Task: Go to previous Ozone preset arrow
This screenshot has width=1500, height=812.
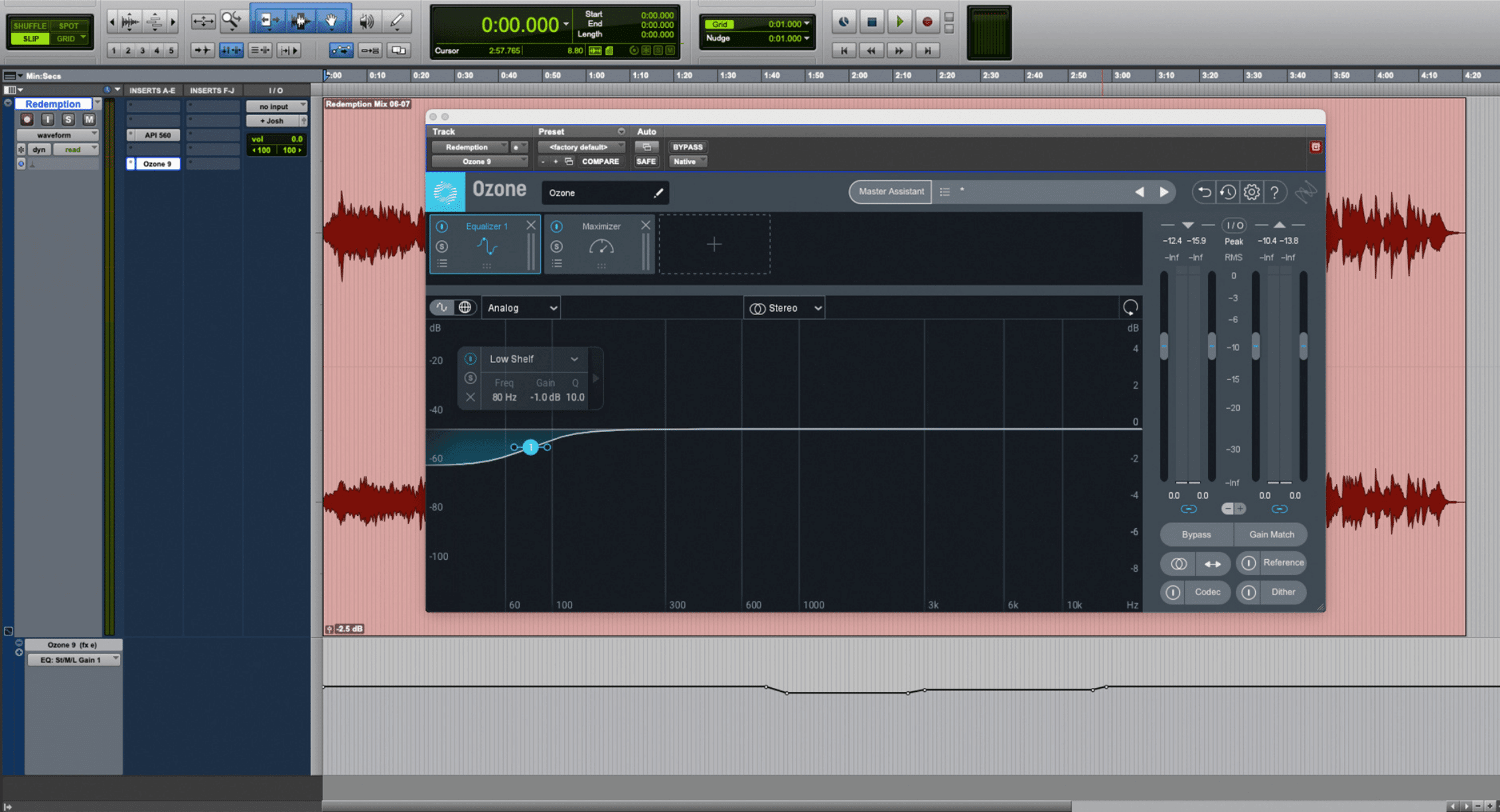Action: (1139, 192)
